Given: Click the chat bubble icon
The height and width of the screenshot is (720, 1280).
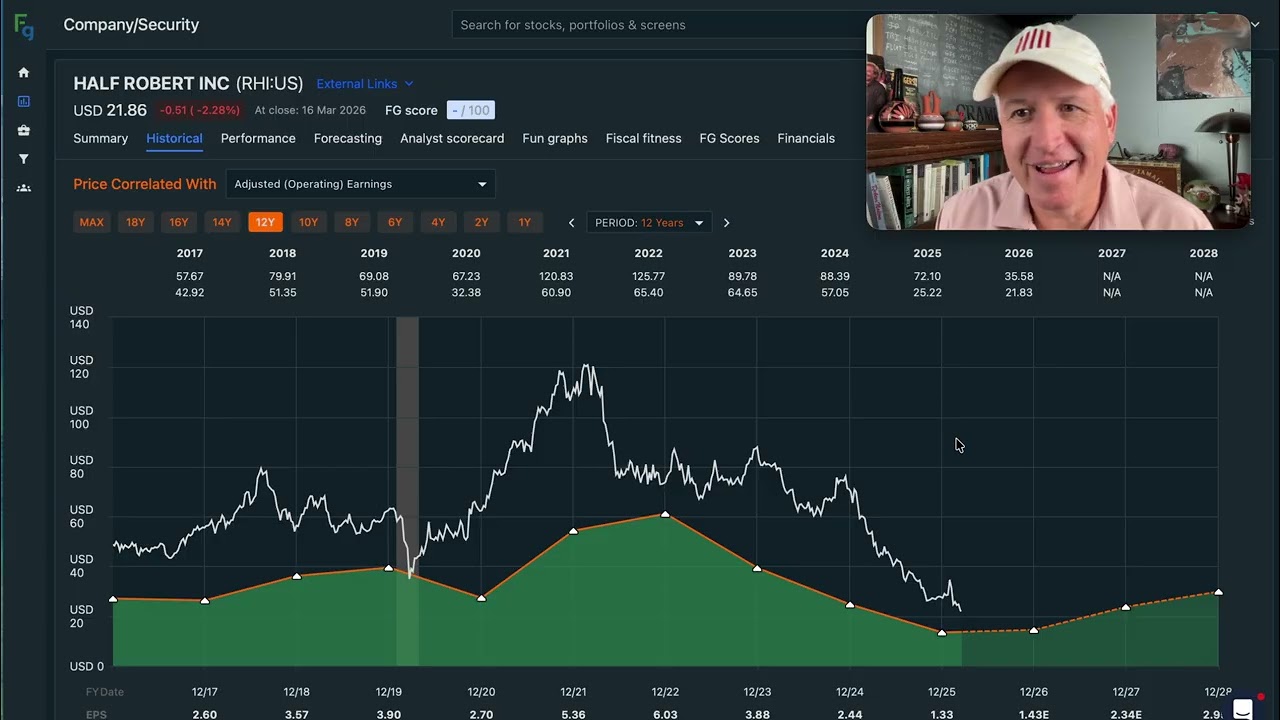Looking at the screenshot, I should [1242, 708].
